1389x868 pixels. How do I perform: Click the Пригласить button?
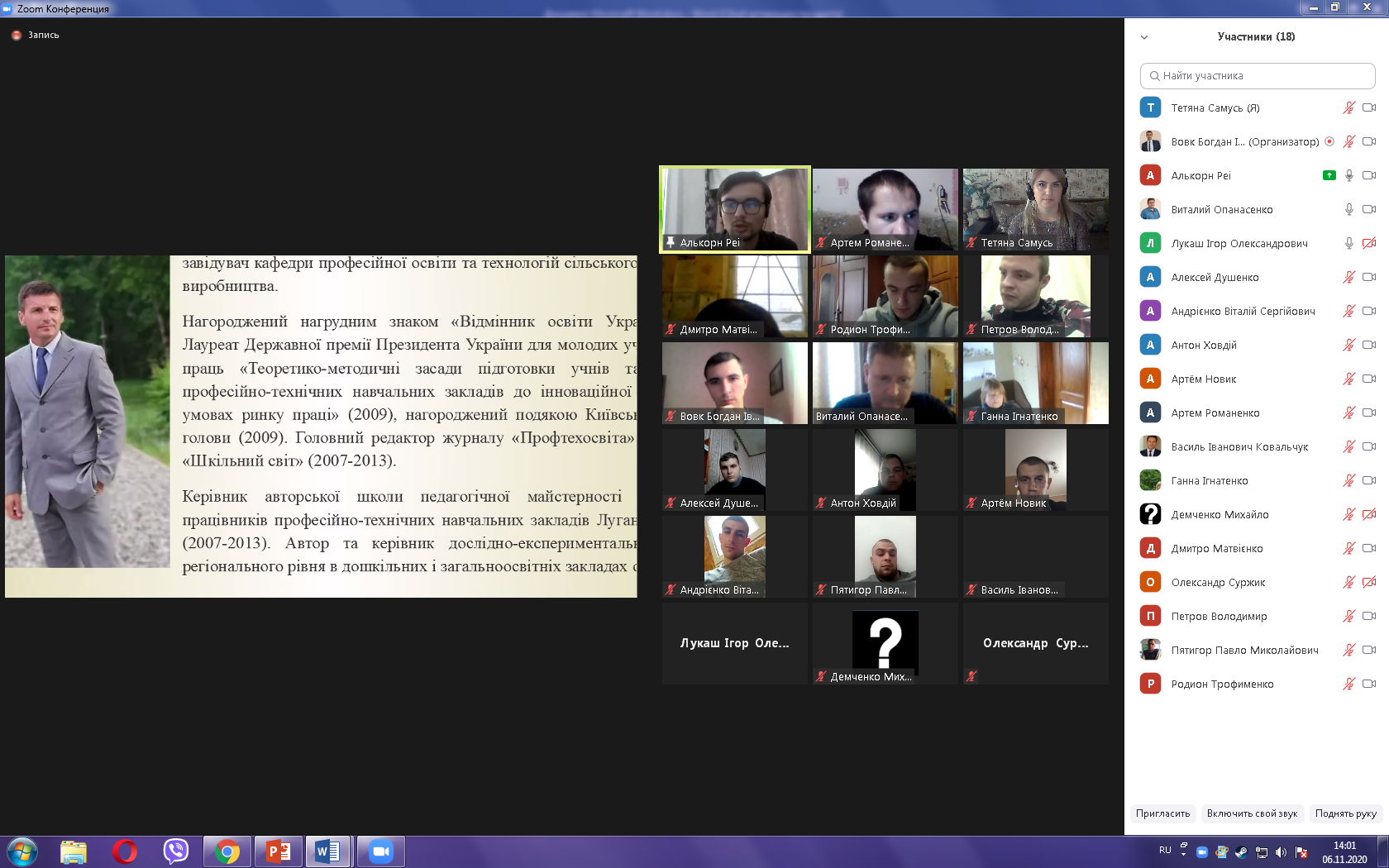click(x=1162, y=813)
